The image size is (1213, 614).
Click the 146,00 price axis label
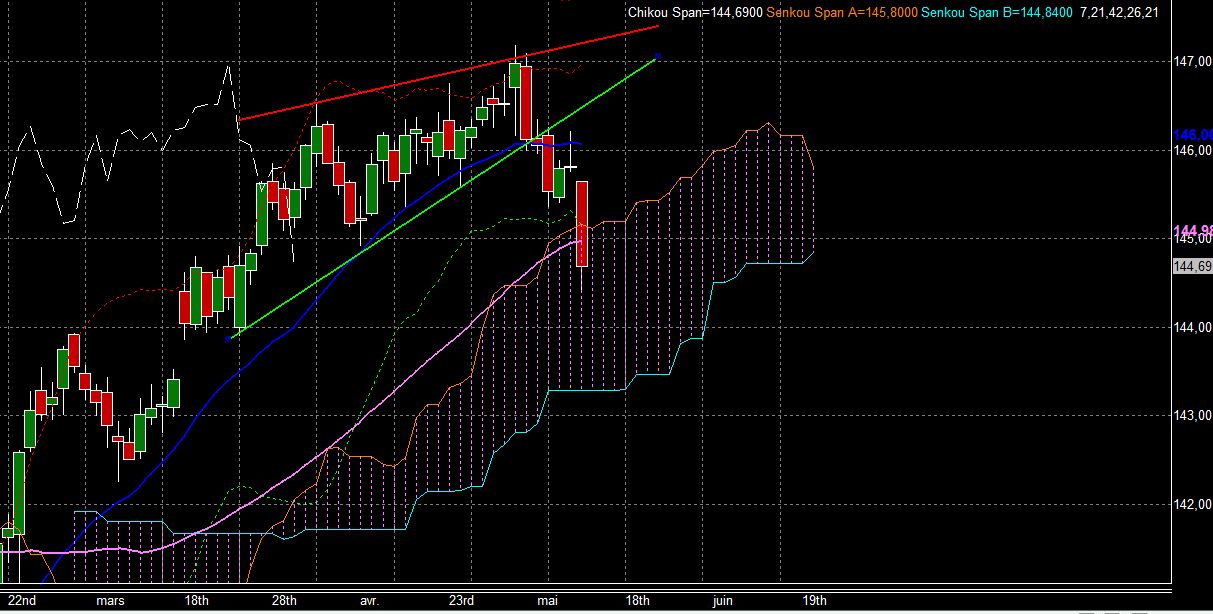(1192, 151)
